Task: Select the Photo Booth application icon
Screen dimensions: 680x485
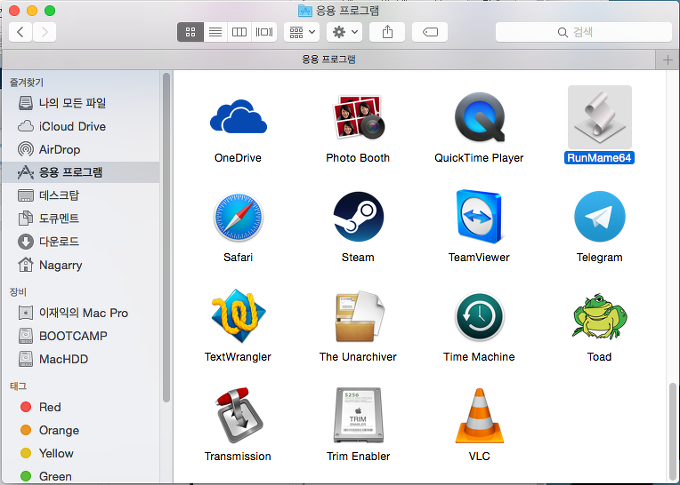Action: tap(358, 117)
